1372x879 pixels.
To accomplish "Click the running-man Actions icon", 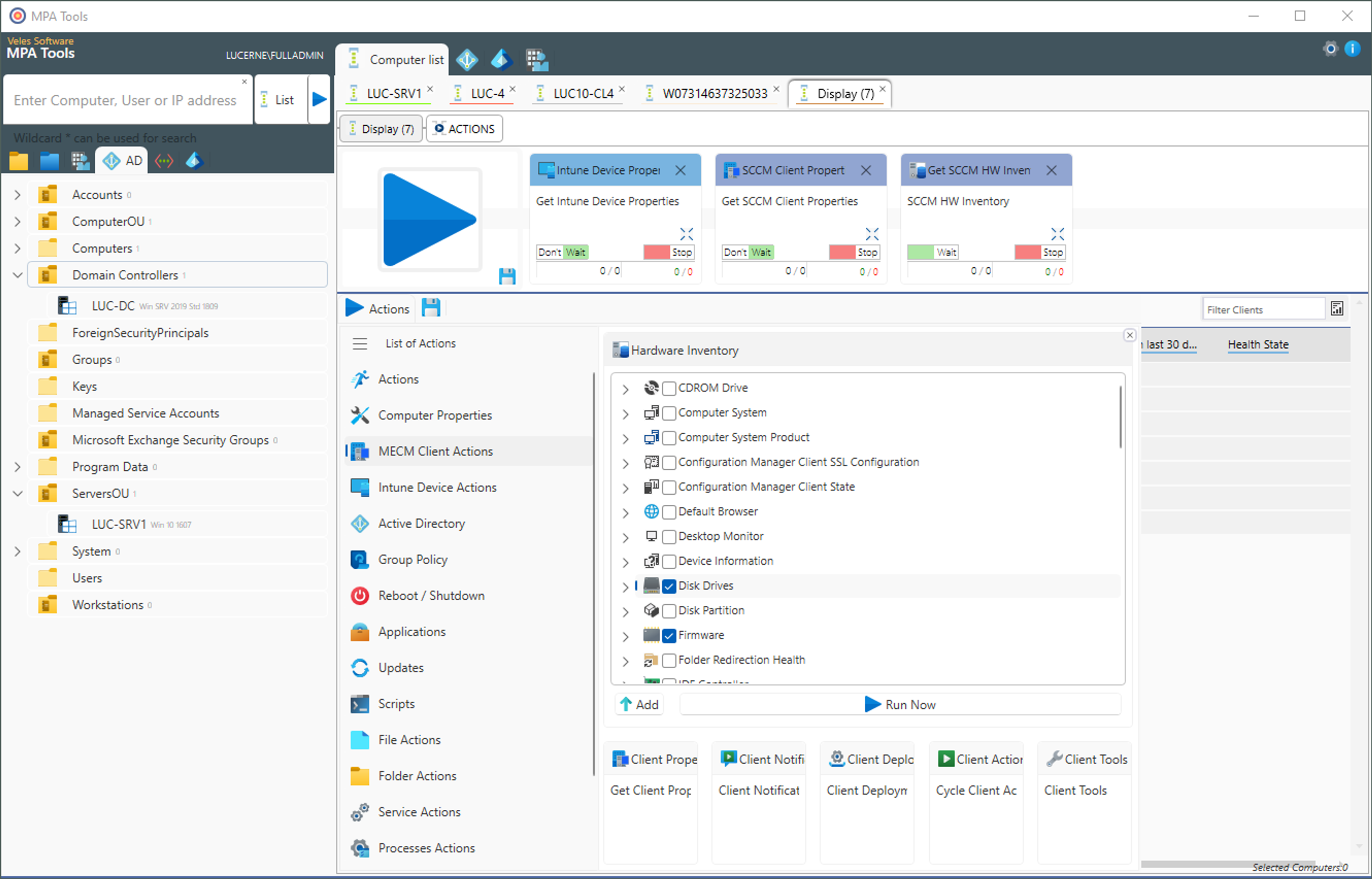I will (x=360, y=379).
